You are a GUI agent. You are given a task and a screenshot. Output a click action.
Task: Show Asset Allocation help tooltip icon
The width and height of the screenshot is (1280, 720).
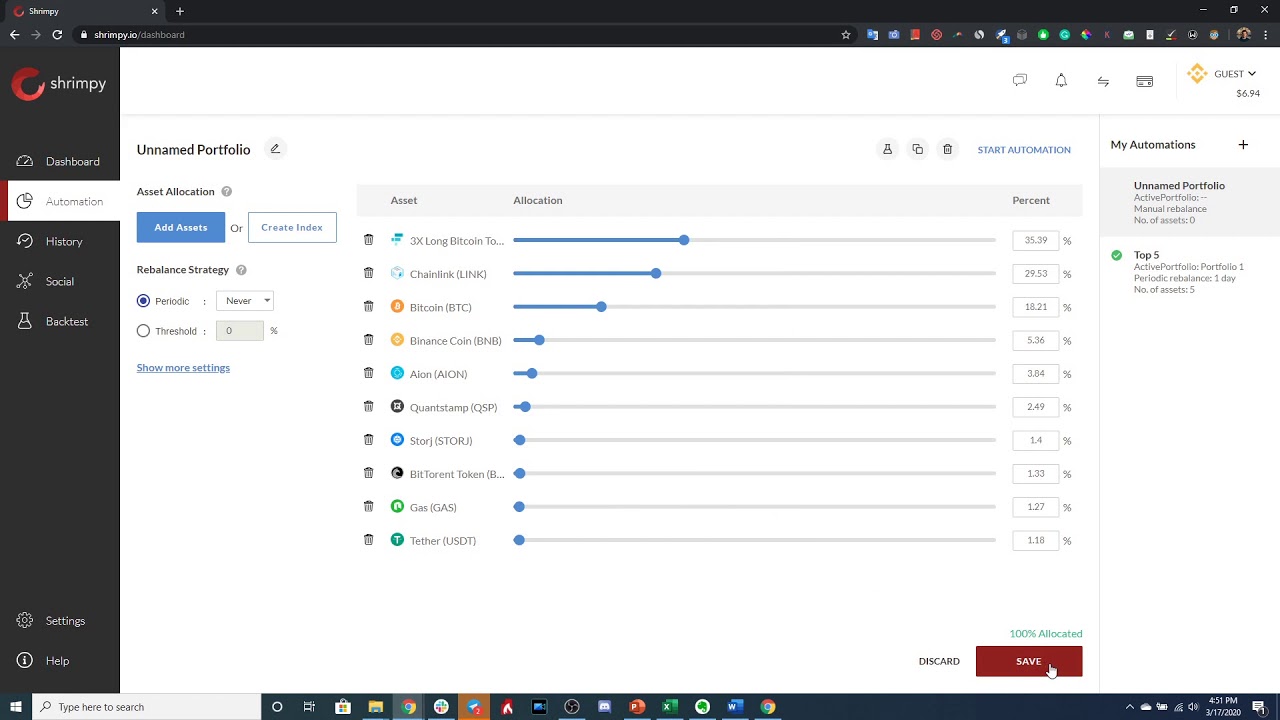click(x=226, y=191)
